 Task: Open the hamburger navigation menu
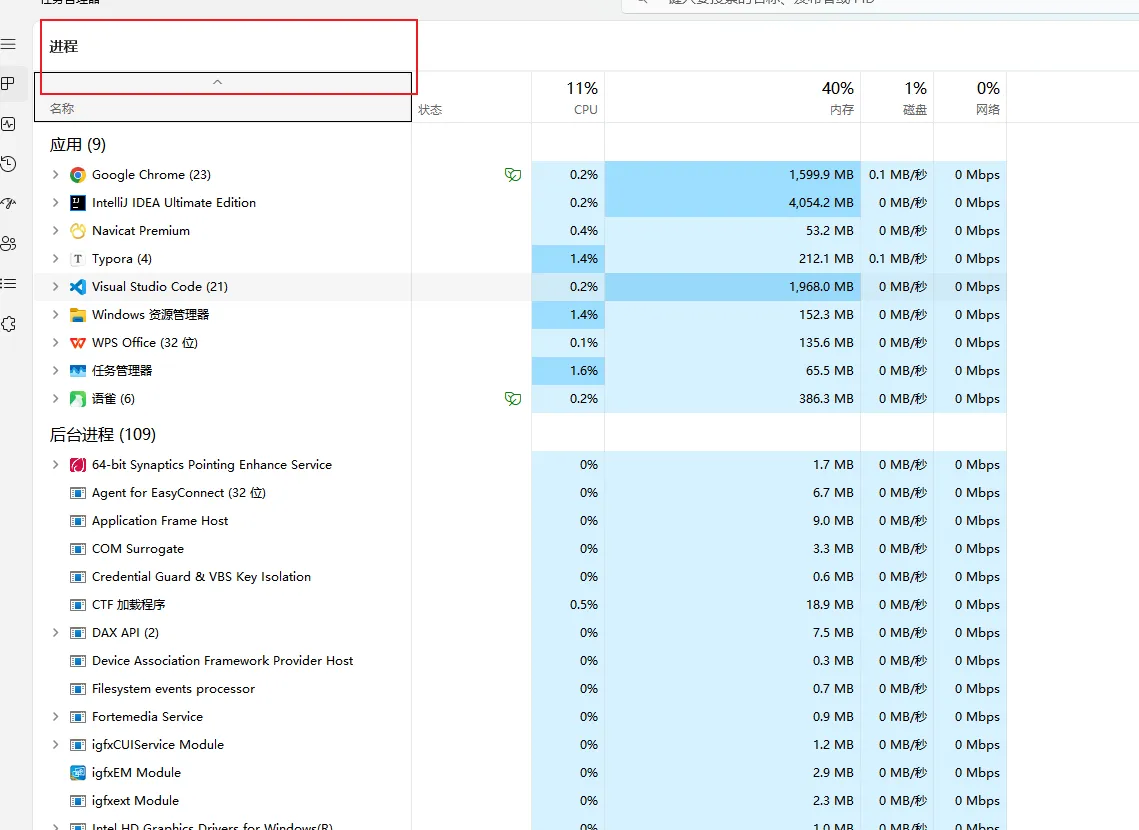9,45
